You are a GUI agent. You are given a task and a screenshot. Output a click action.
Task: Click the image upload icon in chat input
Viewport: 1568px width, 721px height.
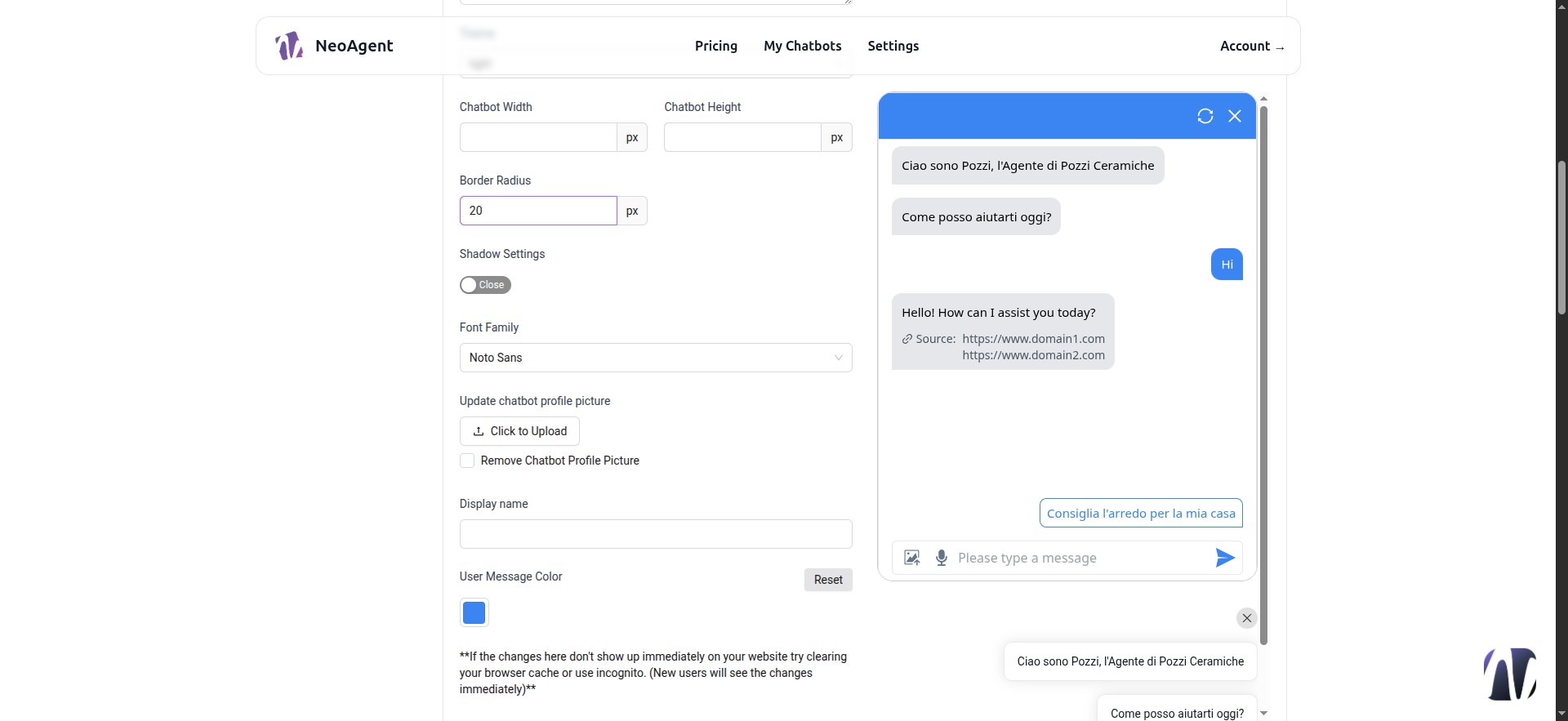[912, 558]
